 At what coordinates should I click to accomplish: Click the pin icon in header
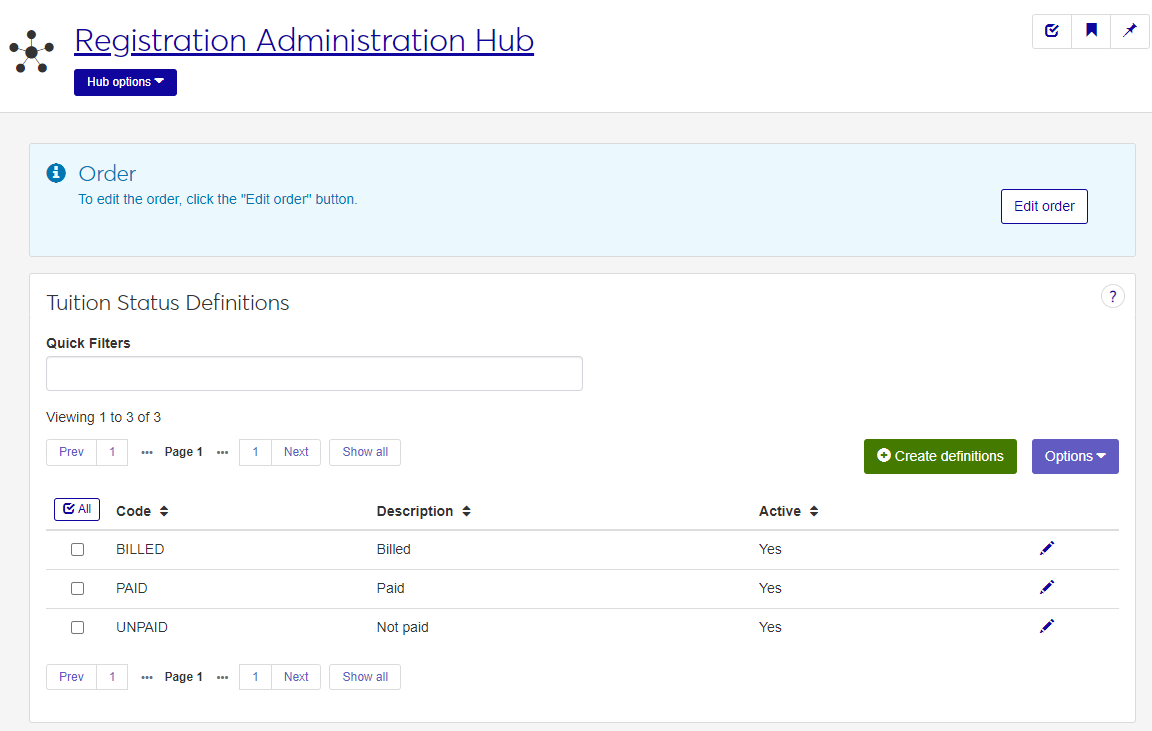tap(1130, 31)
